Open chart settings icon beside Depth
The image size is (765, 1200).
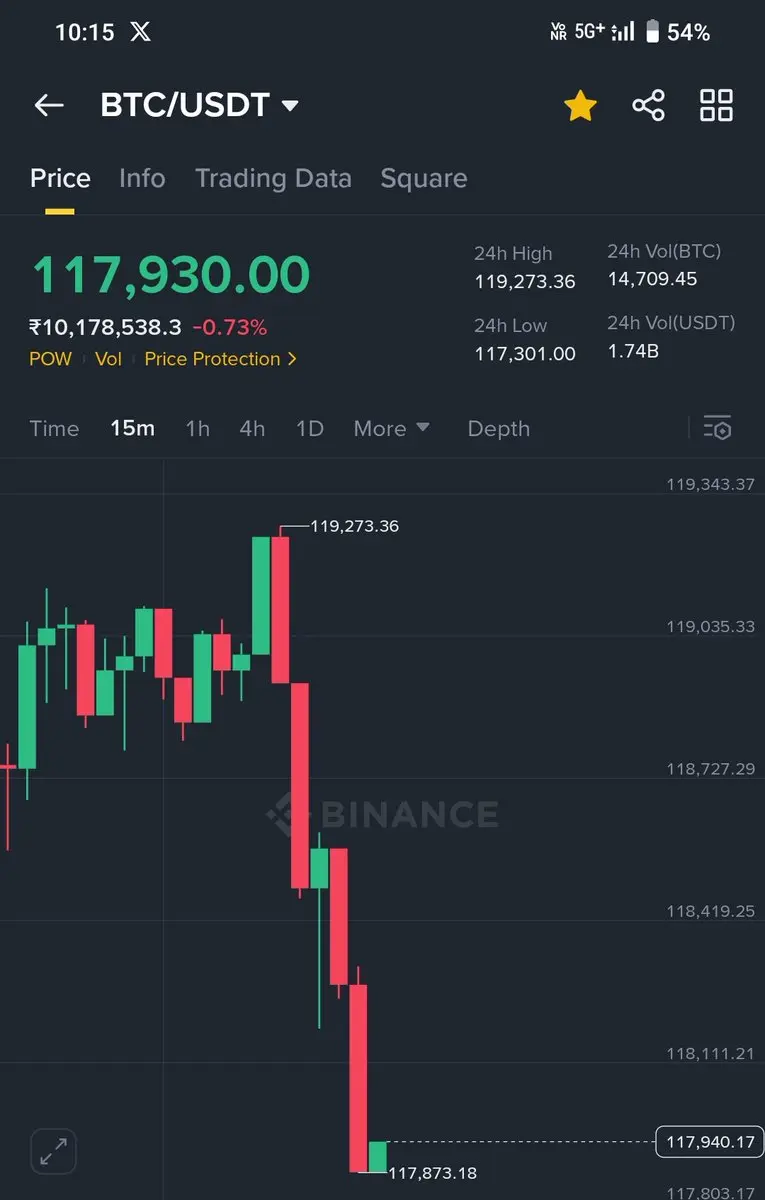tap(717, 428)
